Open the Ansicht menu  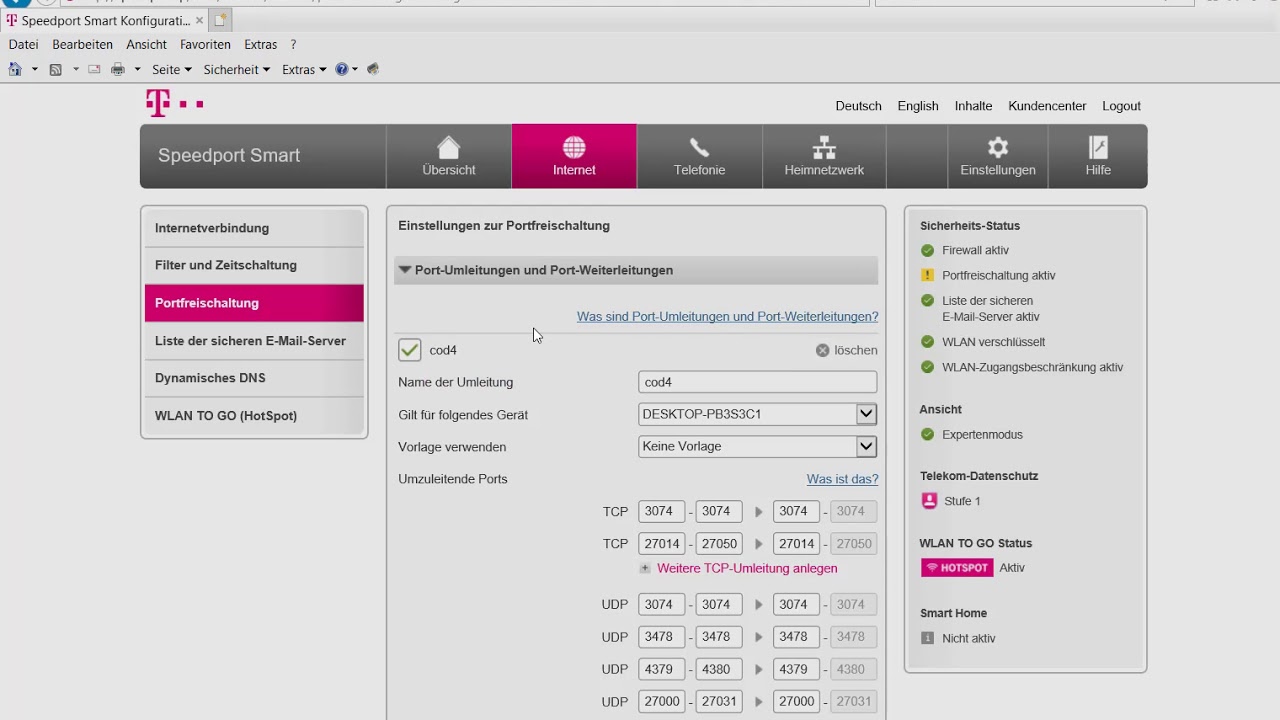[x=147, y=44]
